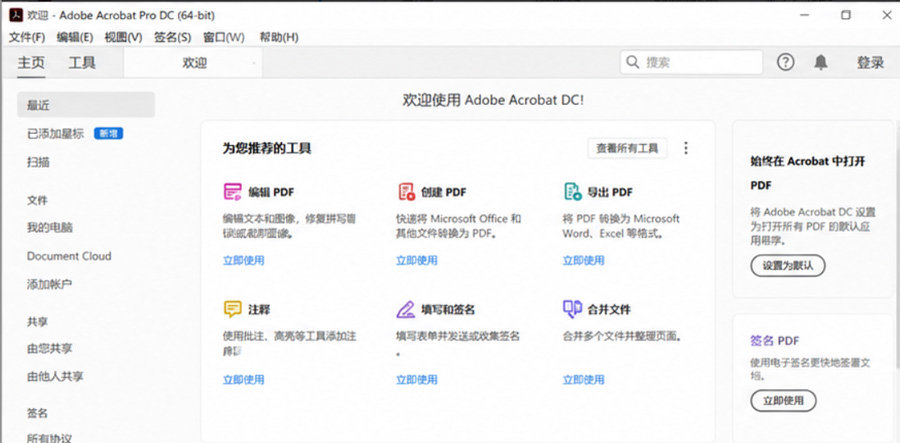Click the 新增 badge beside 已添加星标
900x443 pixels.
[x=108, y=134]
